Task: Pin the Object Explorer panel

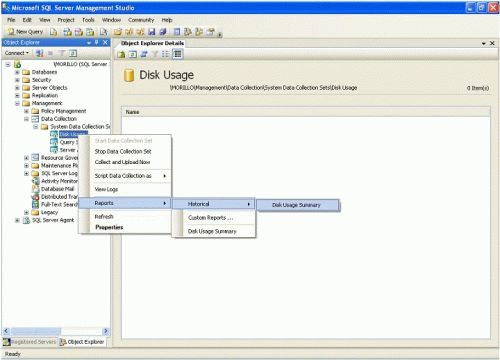Action: tap(97, 42)
